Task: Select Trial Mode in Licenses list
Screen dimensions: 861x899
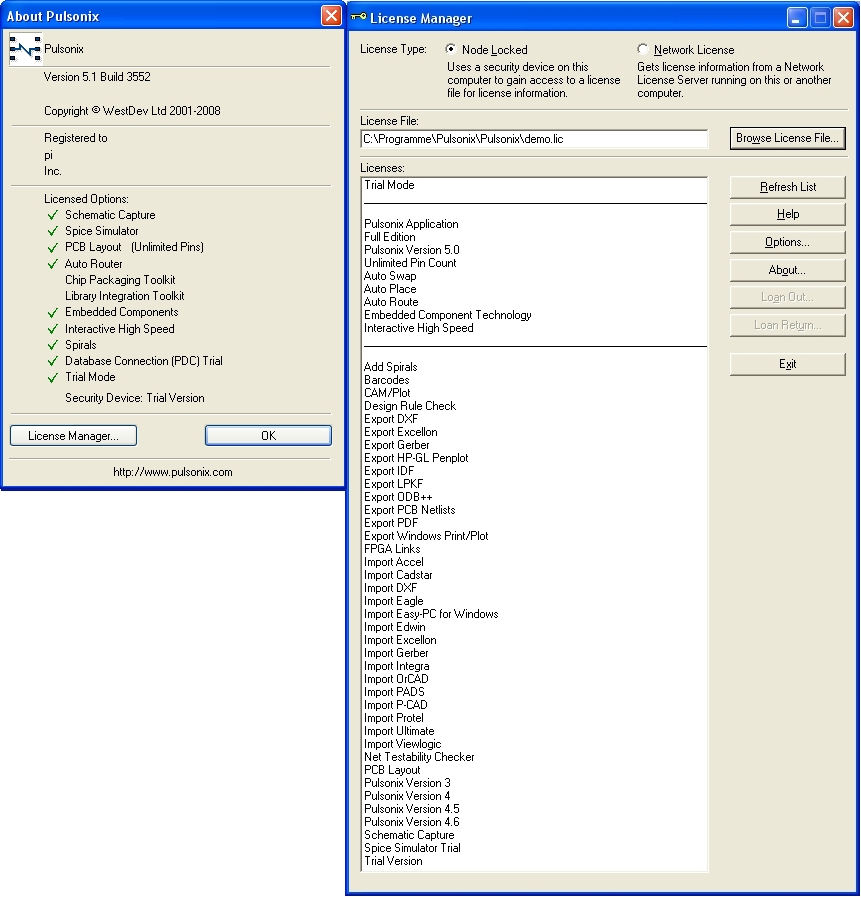Action: point(389,185)
